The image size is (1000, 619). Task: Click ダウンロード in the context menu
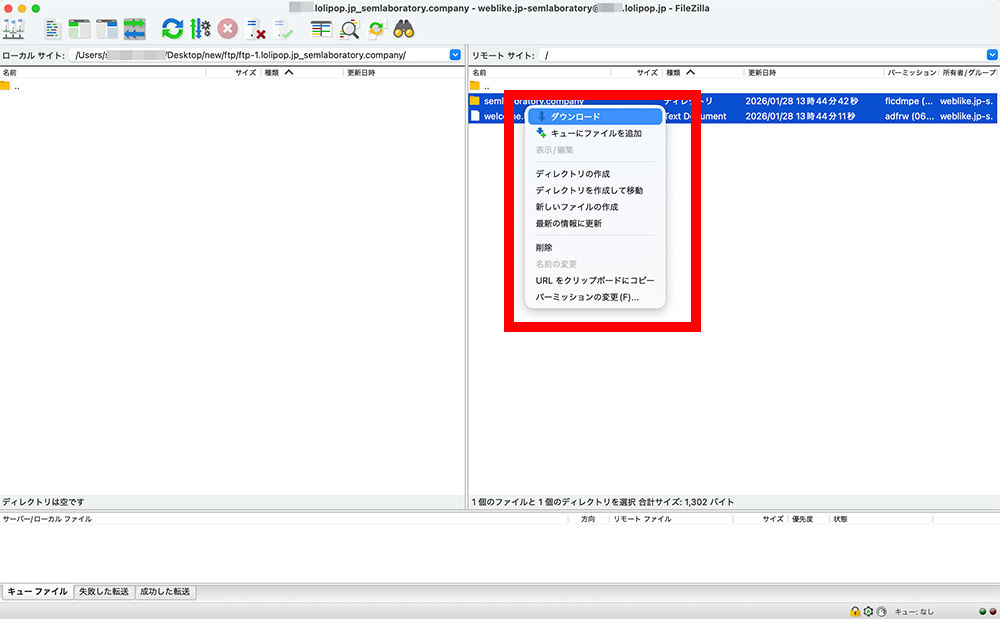(593, 116)
